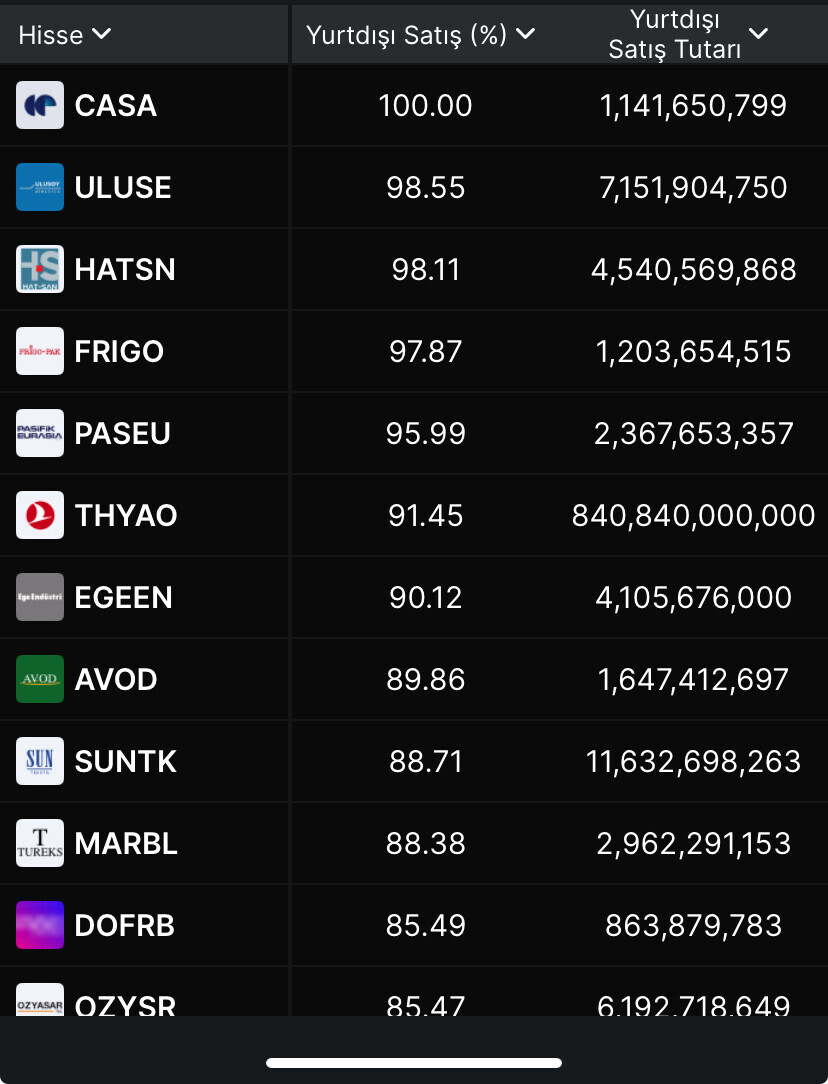Tap the FRIGO-PAK logo icon
This screenshot has height=1084, width=828.
[x=40, y=351]
